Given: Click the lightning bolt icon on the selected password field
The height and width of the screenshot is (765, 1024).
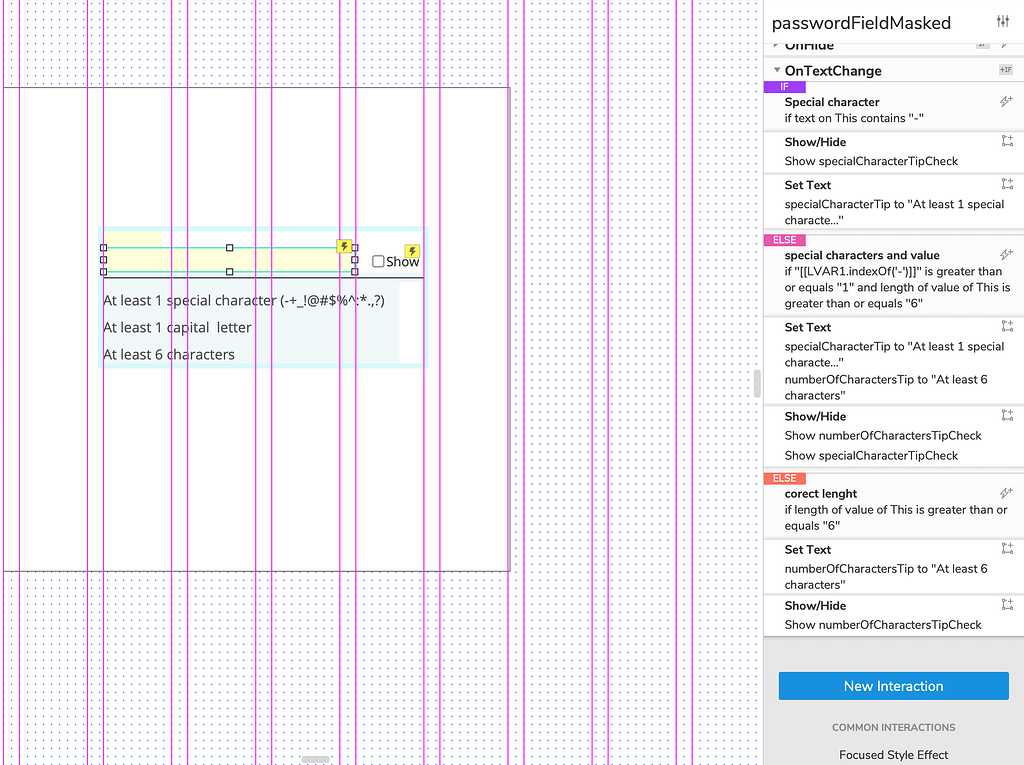Looking at the screenshot, I should pos(344,245).
